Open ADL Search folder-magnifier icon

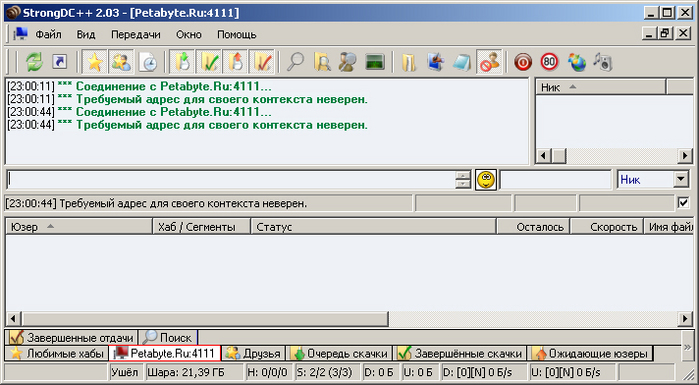(x=322, y=62)
